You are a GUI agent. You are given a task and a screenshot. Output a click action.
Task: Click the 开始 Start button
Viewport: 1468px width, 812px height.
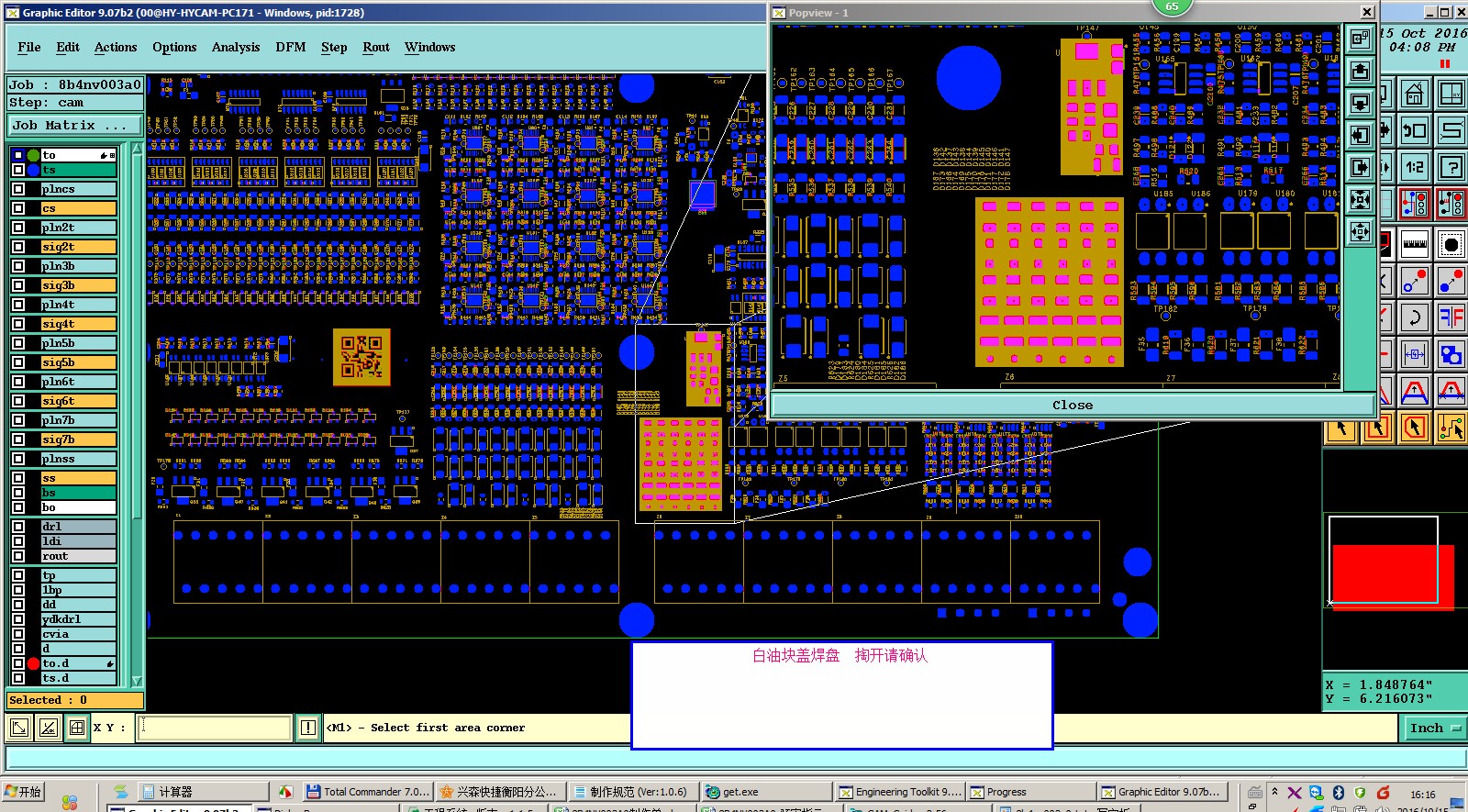23,792
